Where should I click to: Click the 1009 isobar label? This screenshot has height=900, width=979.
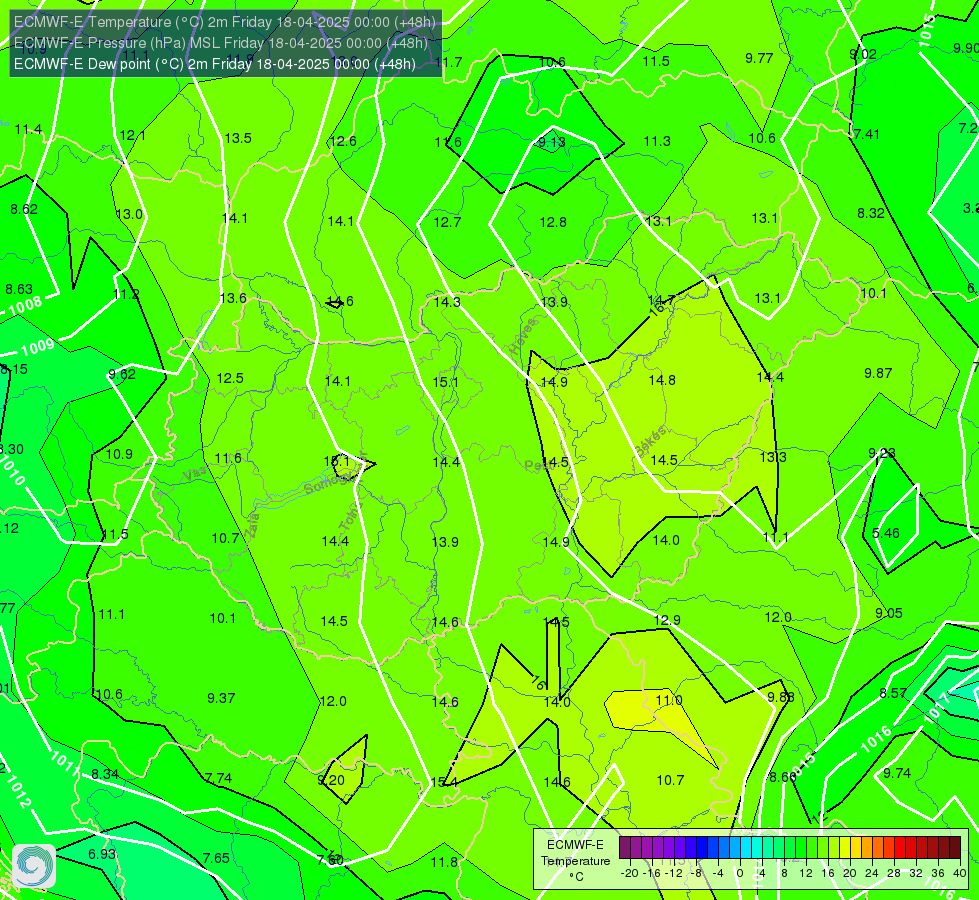[x=38, y=347]
